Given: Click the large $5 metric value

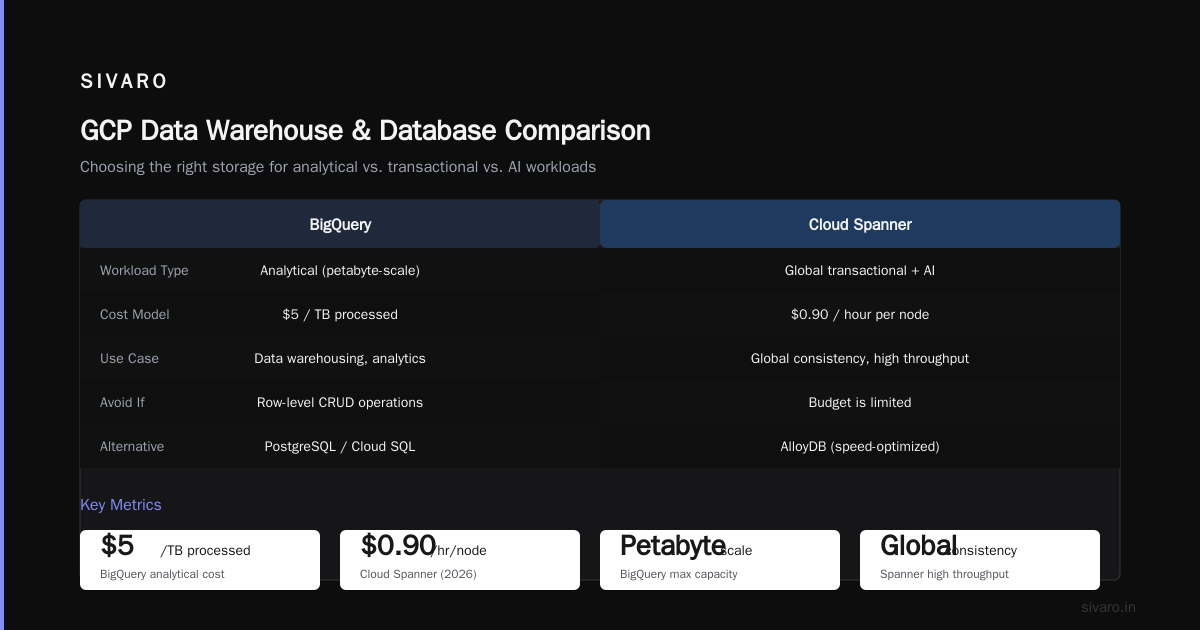Looking at the screenshot, I should [117, 546].
